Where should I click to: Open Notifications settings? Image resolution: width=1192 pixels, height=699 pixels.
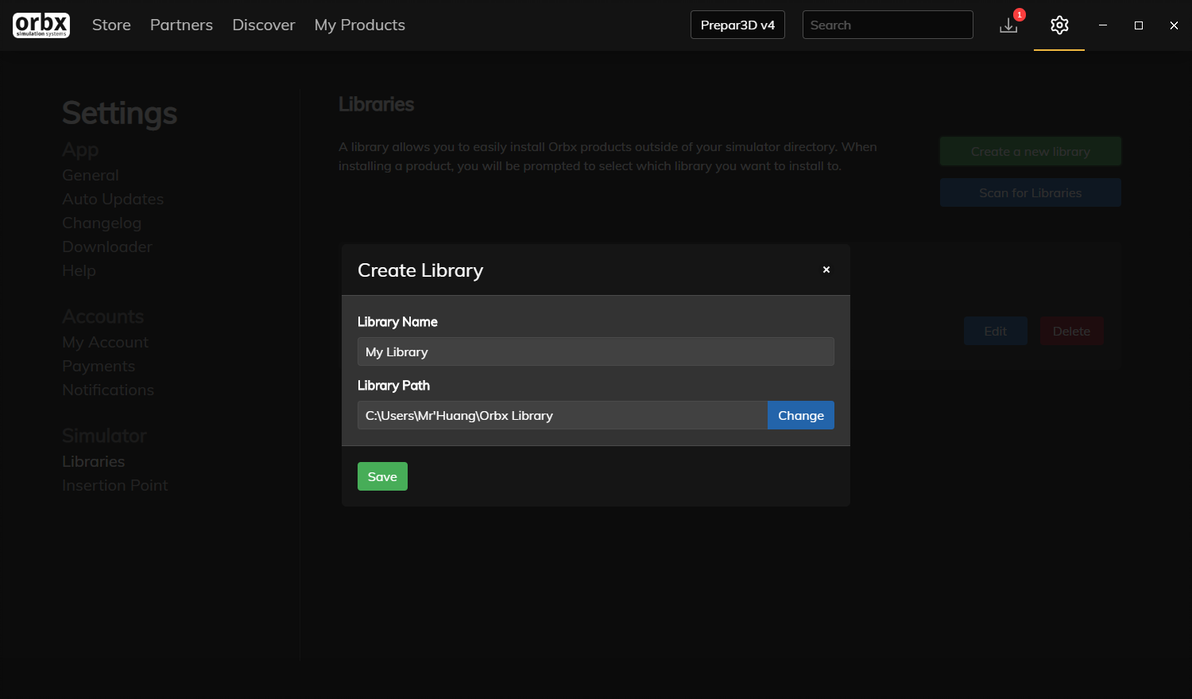[108, 389]
